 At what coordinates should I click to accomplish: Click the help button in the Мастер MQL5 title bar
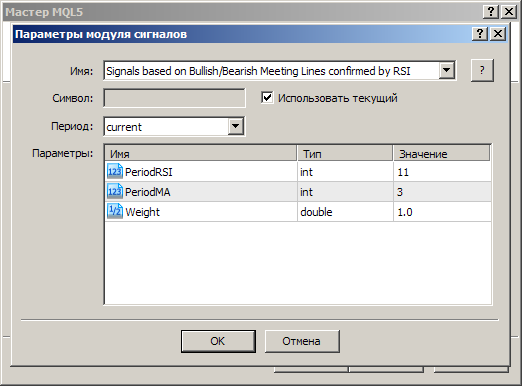pos(491,12)
